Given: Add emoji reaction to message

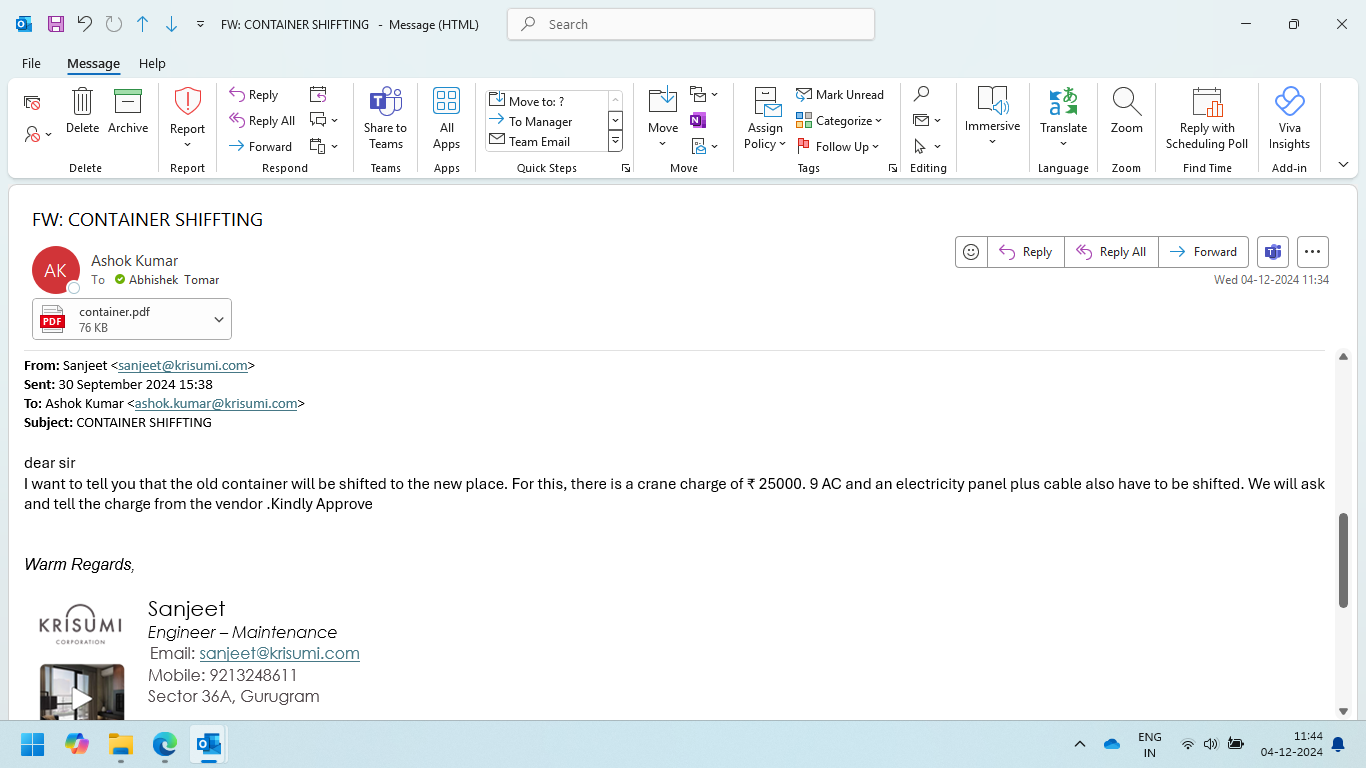Looking at the screenshot, I should coord(971,252).
